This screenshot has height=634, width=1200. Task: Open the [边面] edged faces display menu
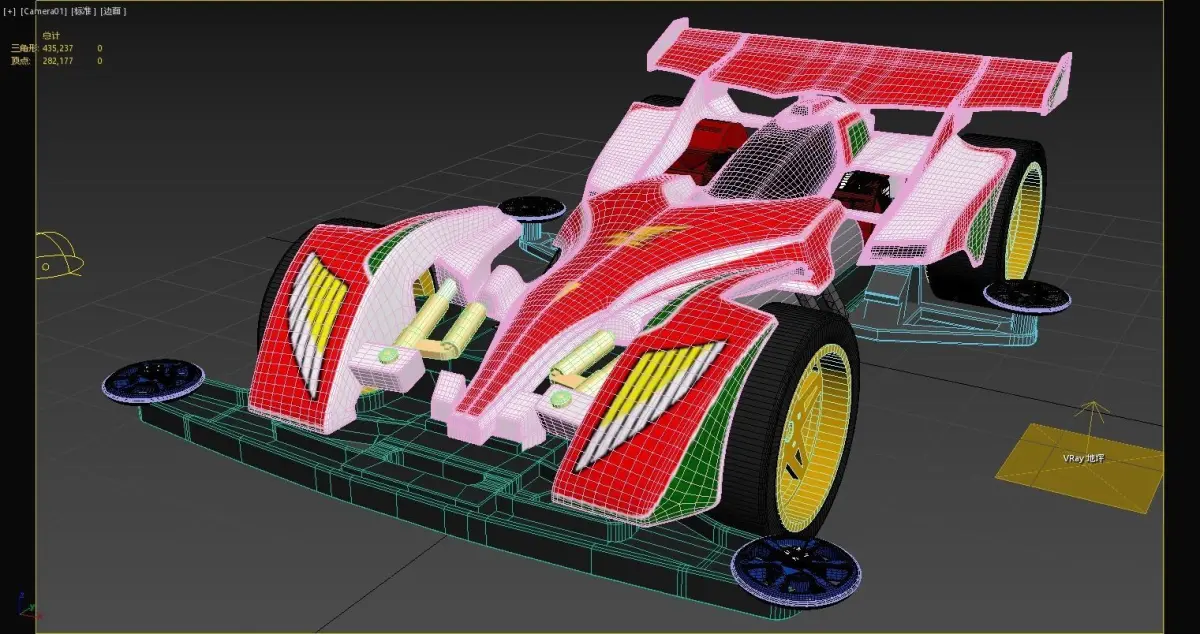point(114,11)
